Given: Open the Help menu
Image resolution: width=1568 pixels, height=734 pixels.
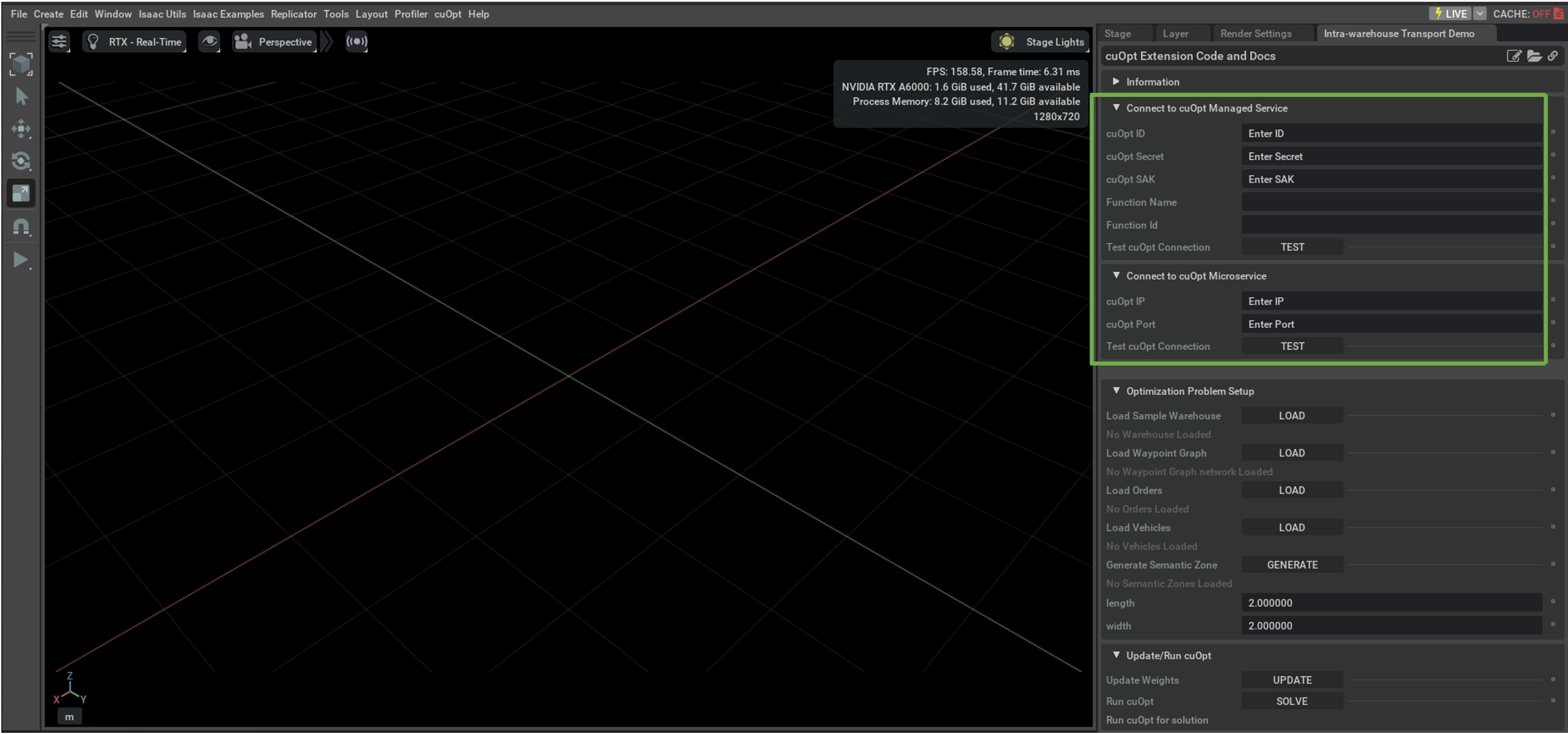Looking at the screenshot, I should coord(478,13).
